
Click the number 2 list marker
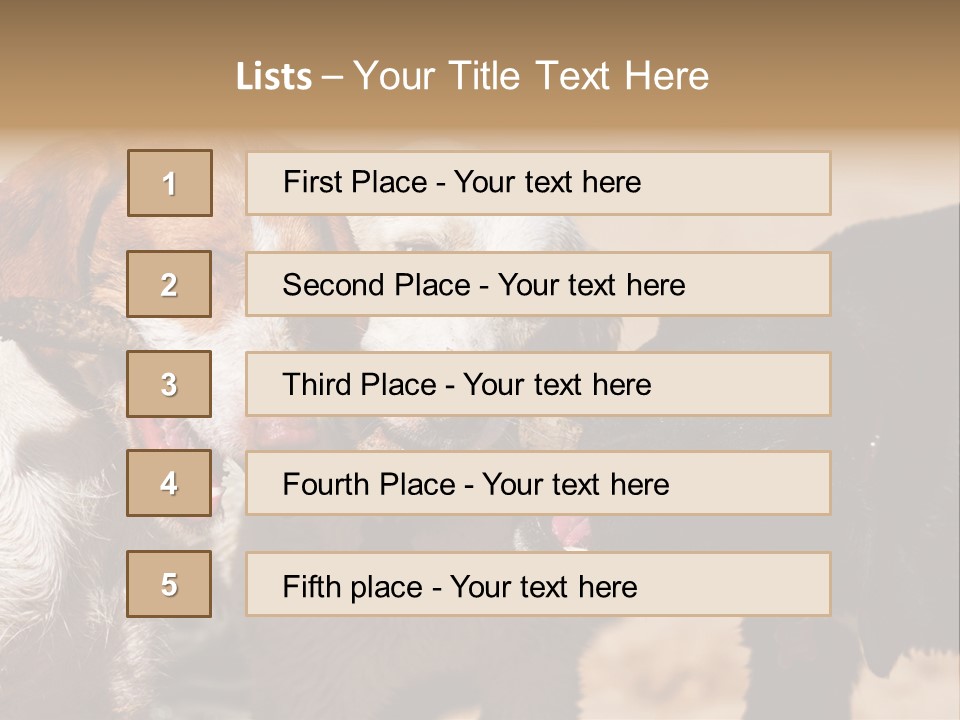coord(169,284)
